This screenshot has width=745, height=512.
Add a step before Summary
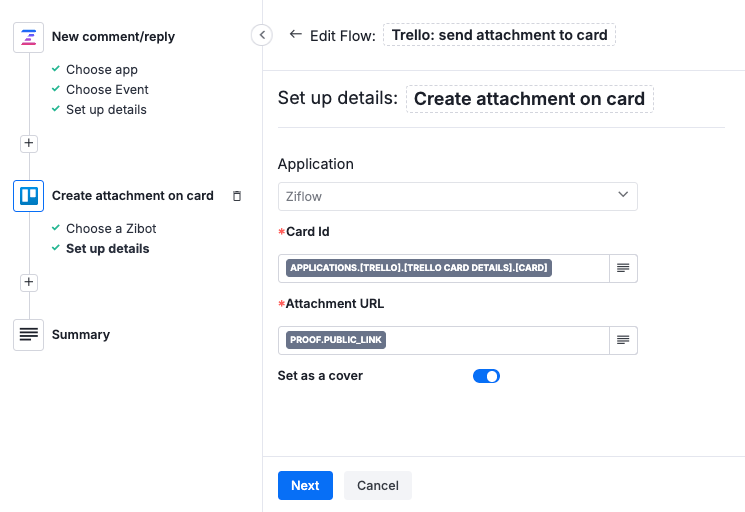coord(29,283)
